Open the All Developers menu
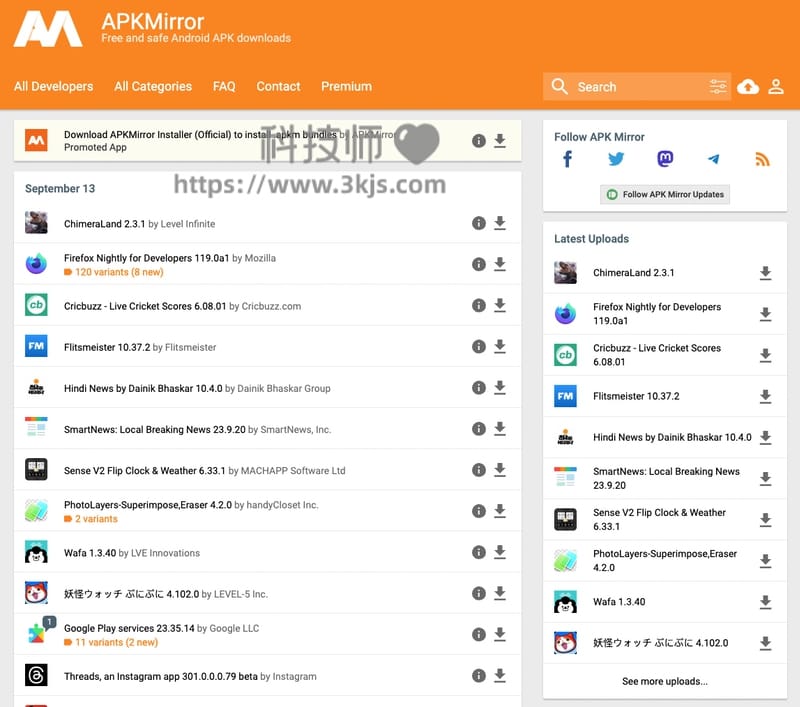This screenshot has width=800, height=707. click(54, 87)
